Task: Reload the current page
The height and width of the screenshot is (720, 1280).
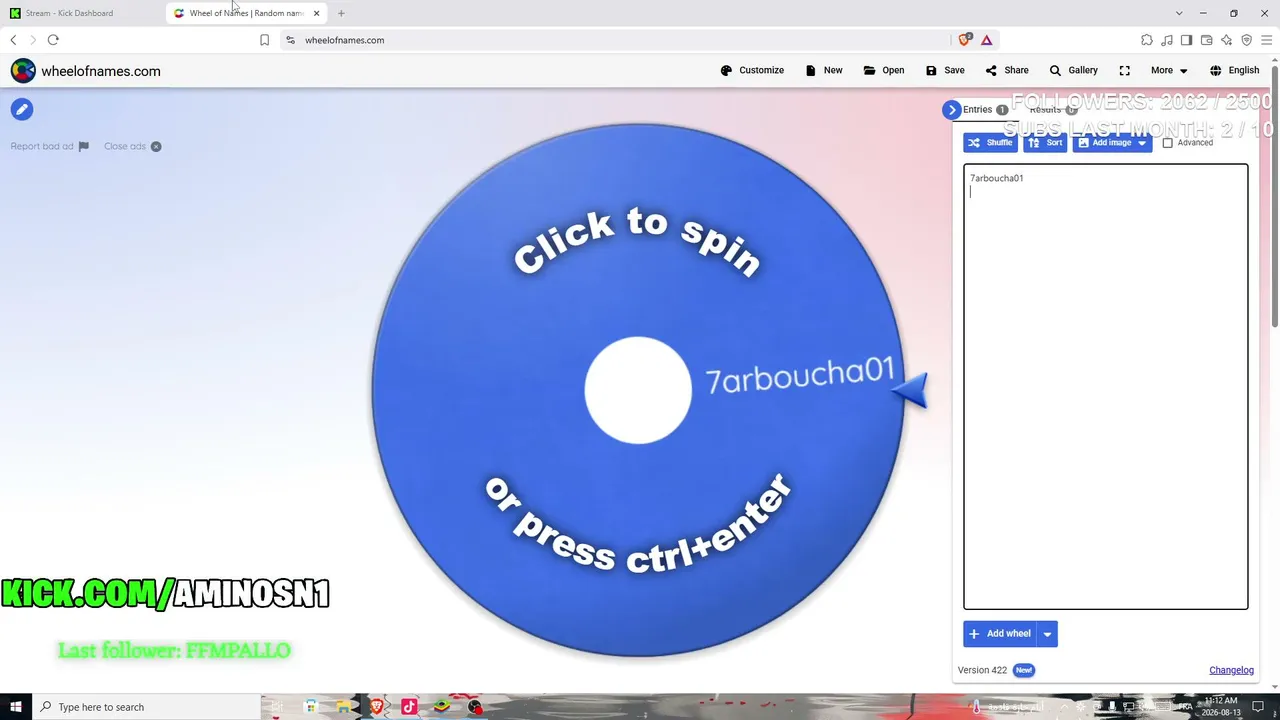Action: tap(53, 40)
